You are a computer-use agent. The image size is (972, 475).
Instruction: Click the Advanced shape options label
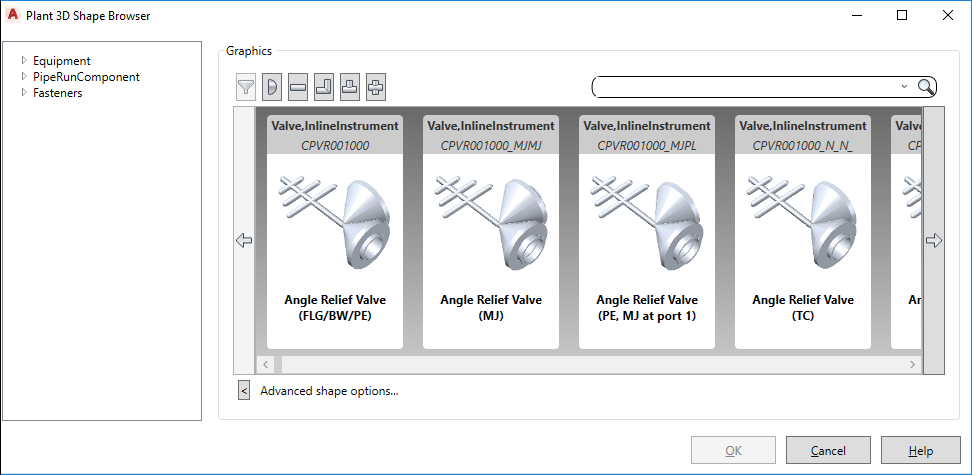click(329, 391)
